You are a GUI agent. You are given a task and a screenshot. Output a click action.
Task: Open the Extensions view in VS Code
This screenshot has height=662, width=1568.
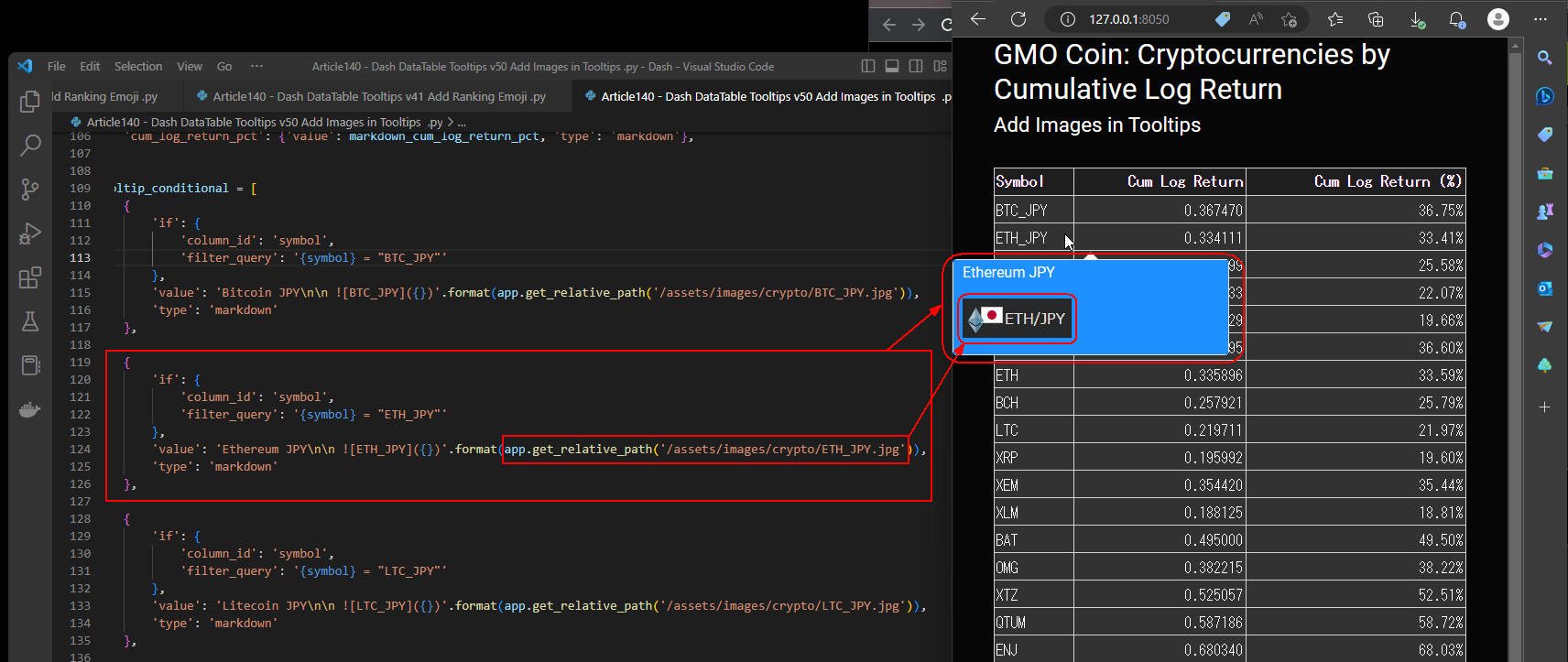[30, 277]
